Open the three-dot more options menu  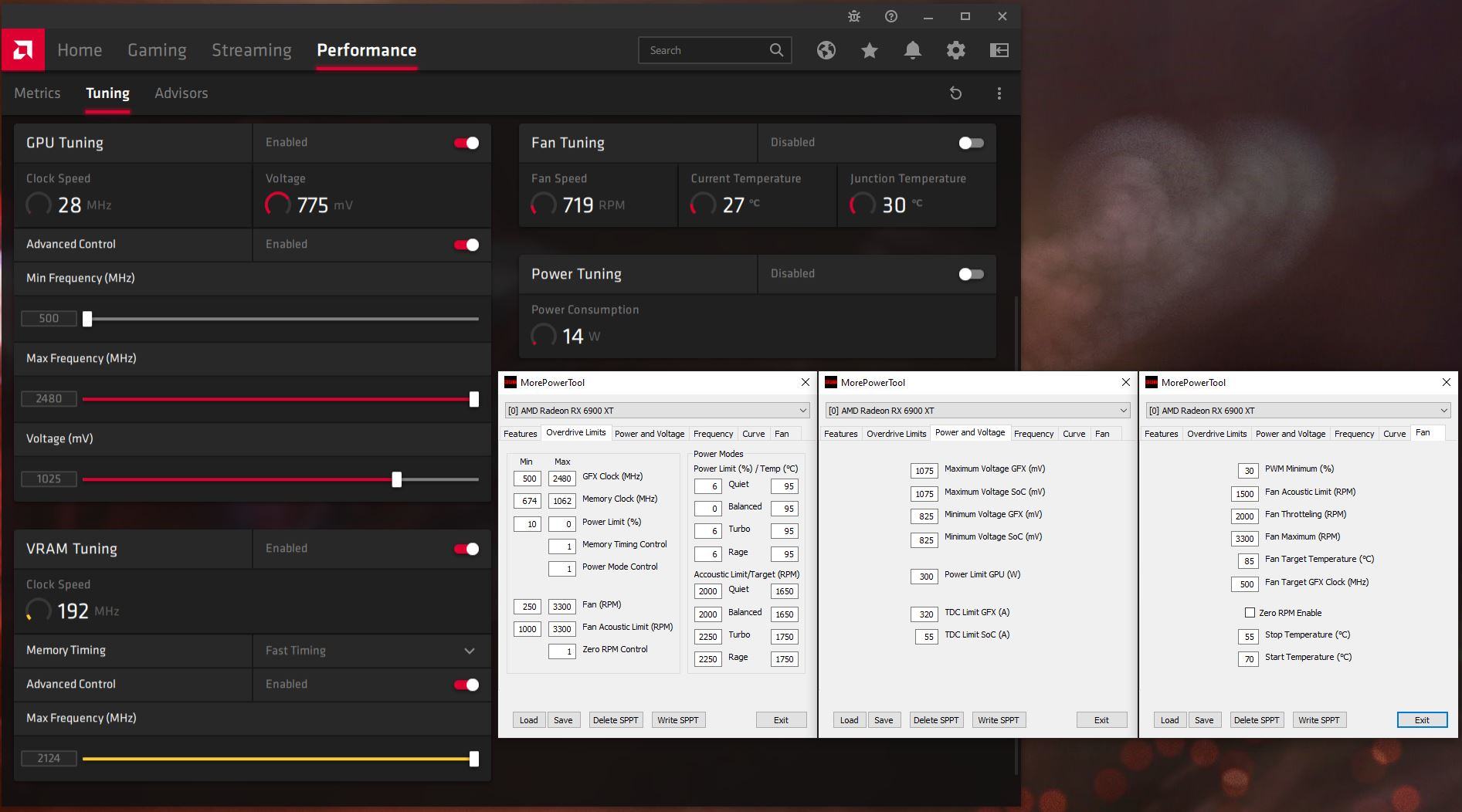point(999,93)
